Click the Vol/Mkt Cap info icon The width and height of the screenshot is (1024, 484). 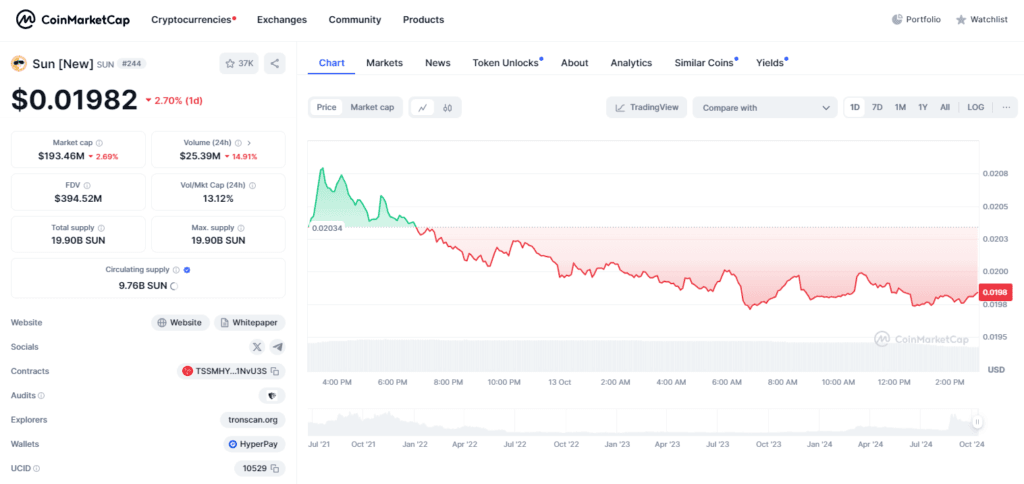pos(253,186)
